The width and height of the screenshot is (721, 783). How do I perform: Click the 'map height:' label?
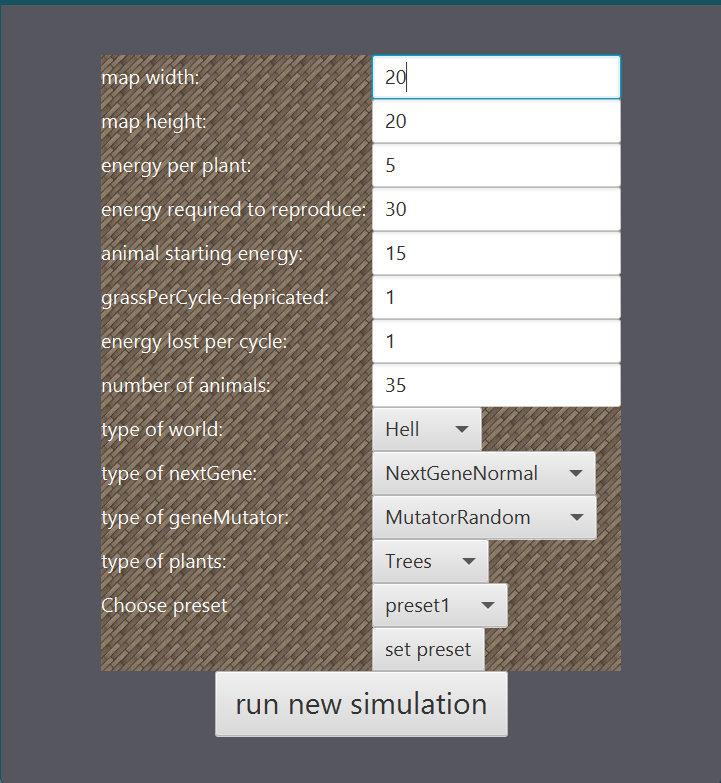pos(154,121)
